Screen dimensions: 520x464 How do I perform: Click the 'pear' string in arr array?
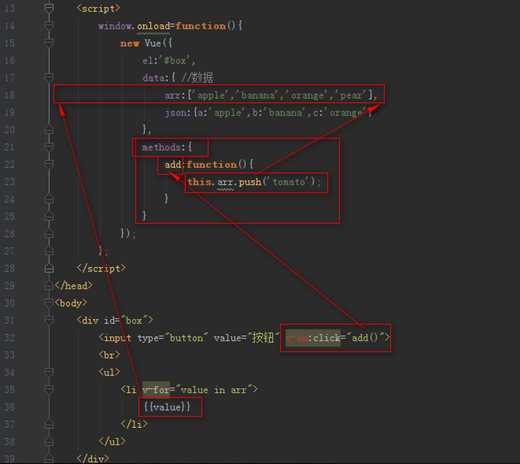[x=350, y=95]
